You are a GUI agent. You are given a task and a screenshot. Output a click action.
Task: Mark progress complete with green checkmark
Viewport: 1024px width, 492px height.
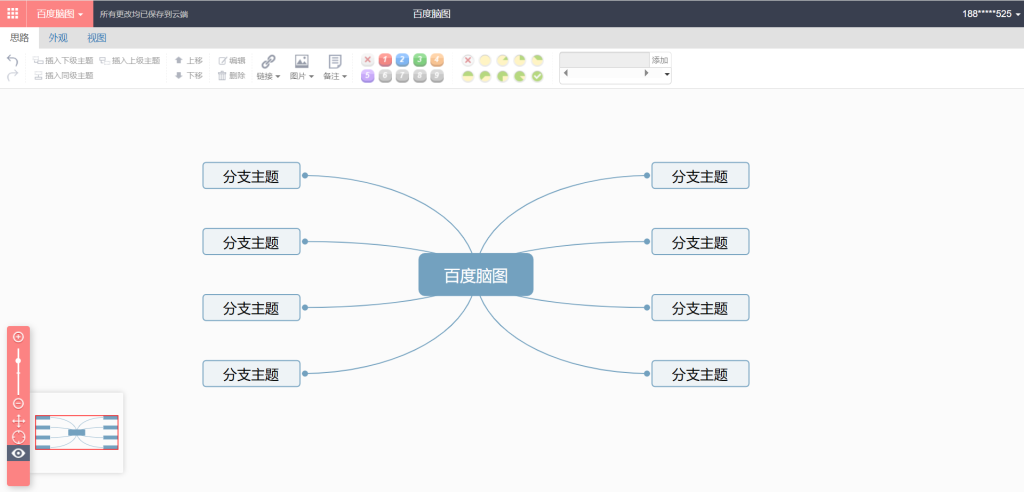click(537, 76)
